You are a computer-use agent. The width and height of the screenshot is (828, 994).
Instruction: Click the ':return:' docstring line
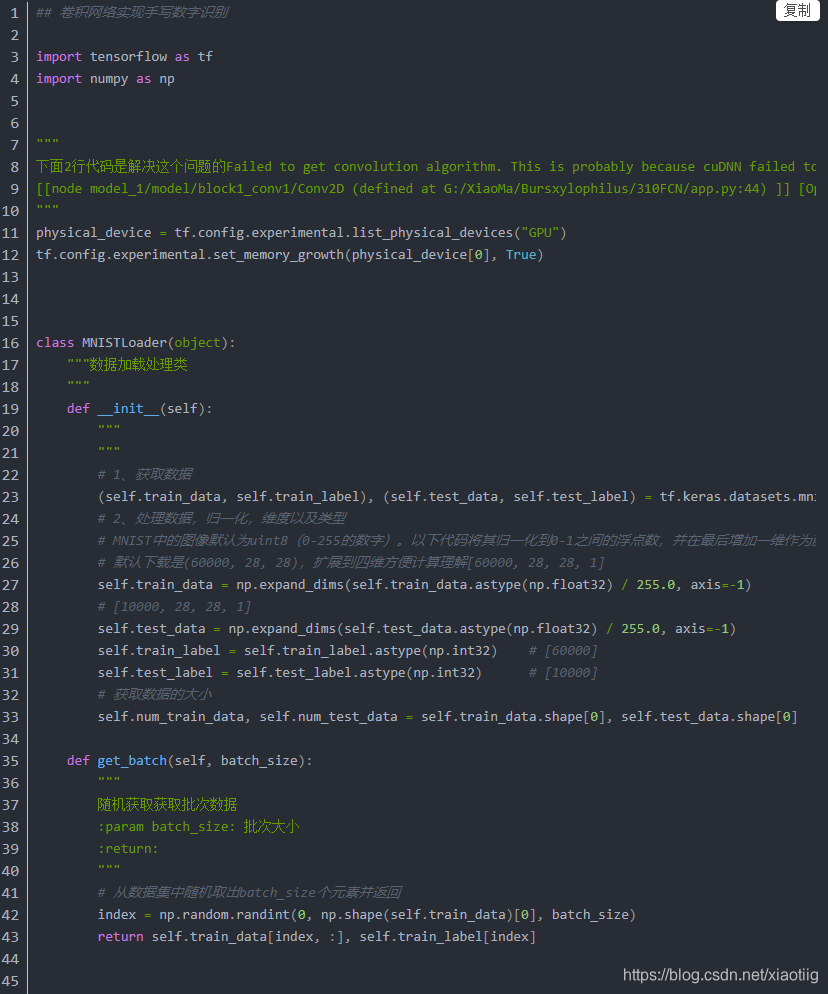[128, 849]
